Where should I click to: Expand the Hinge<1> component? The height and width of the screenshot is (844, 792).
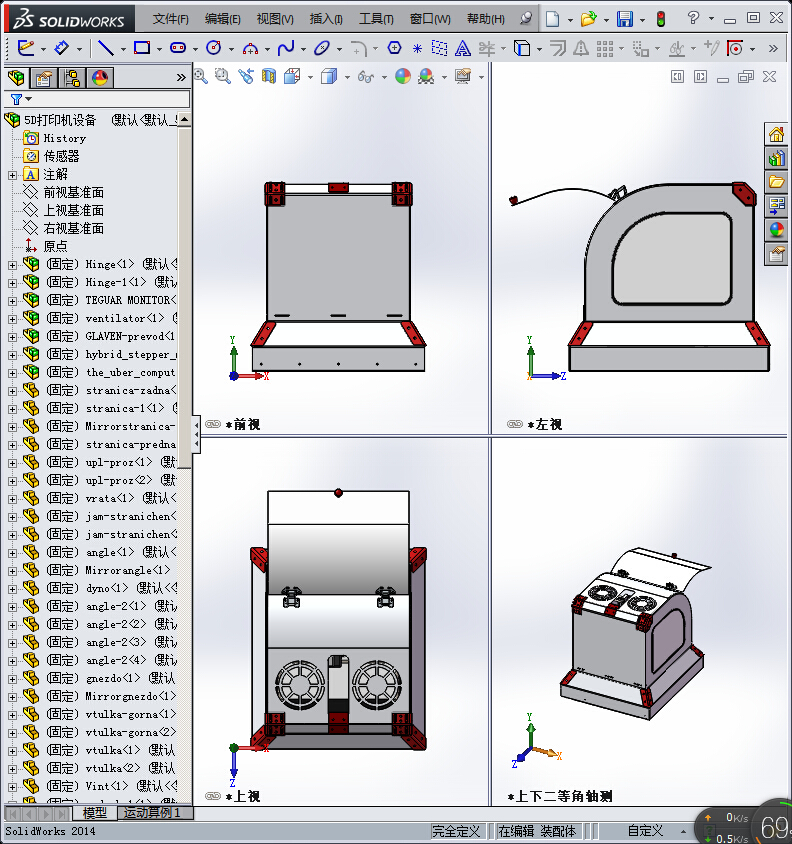click(12, 265)
